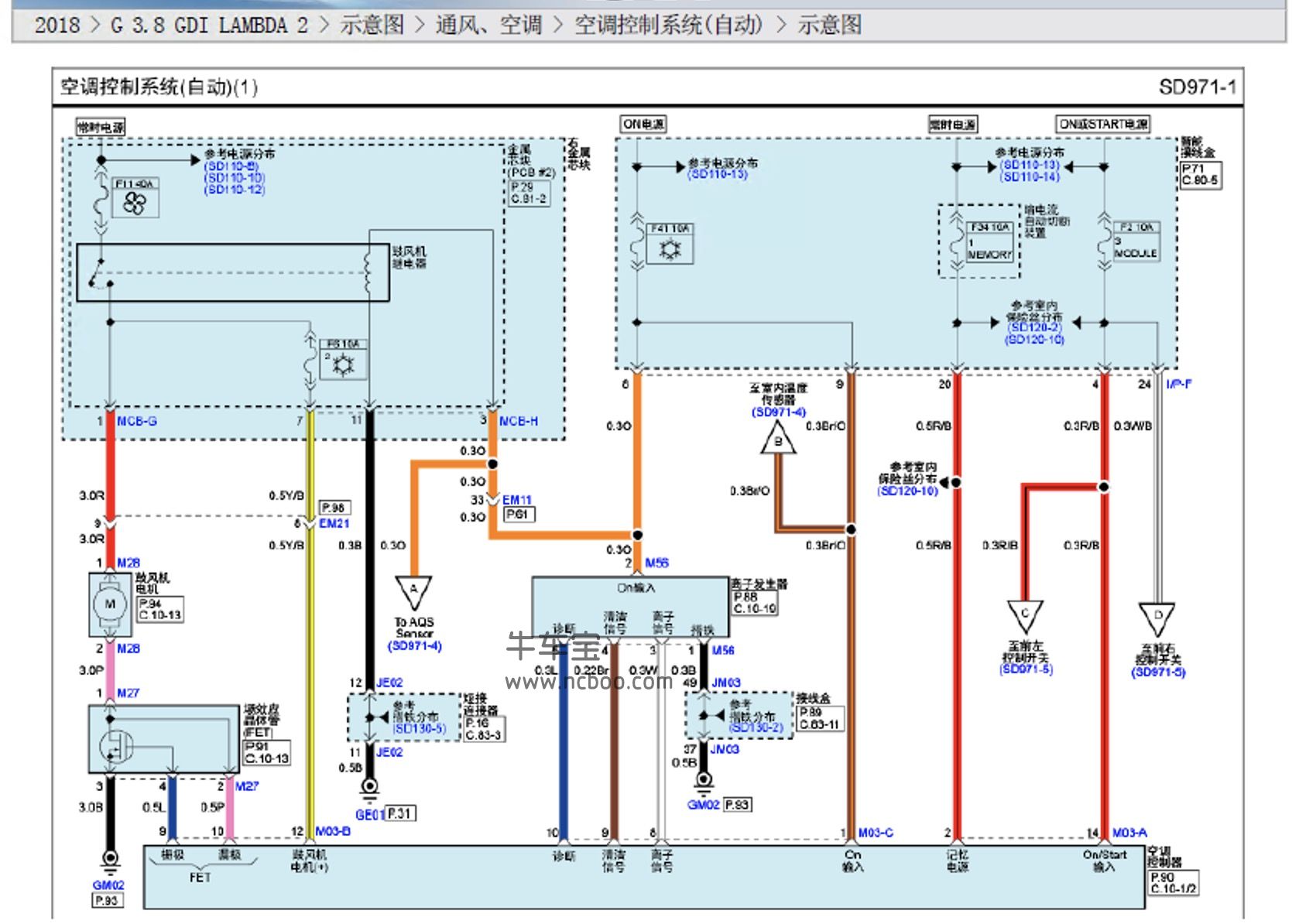Click the EM21 connector label

[334, 524]
